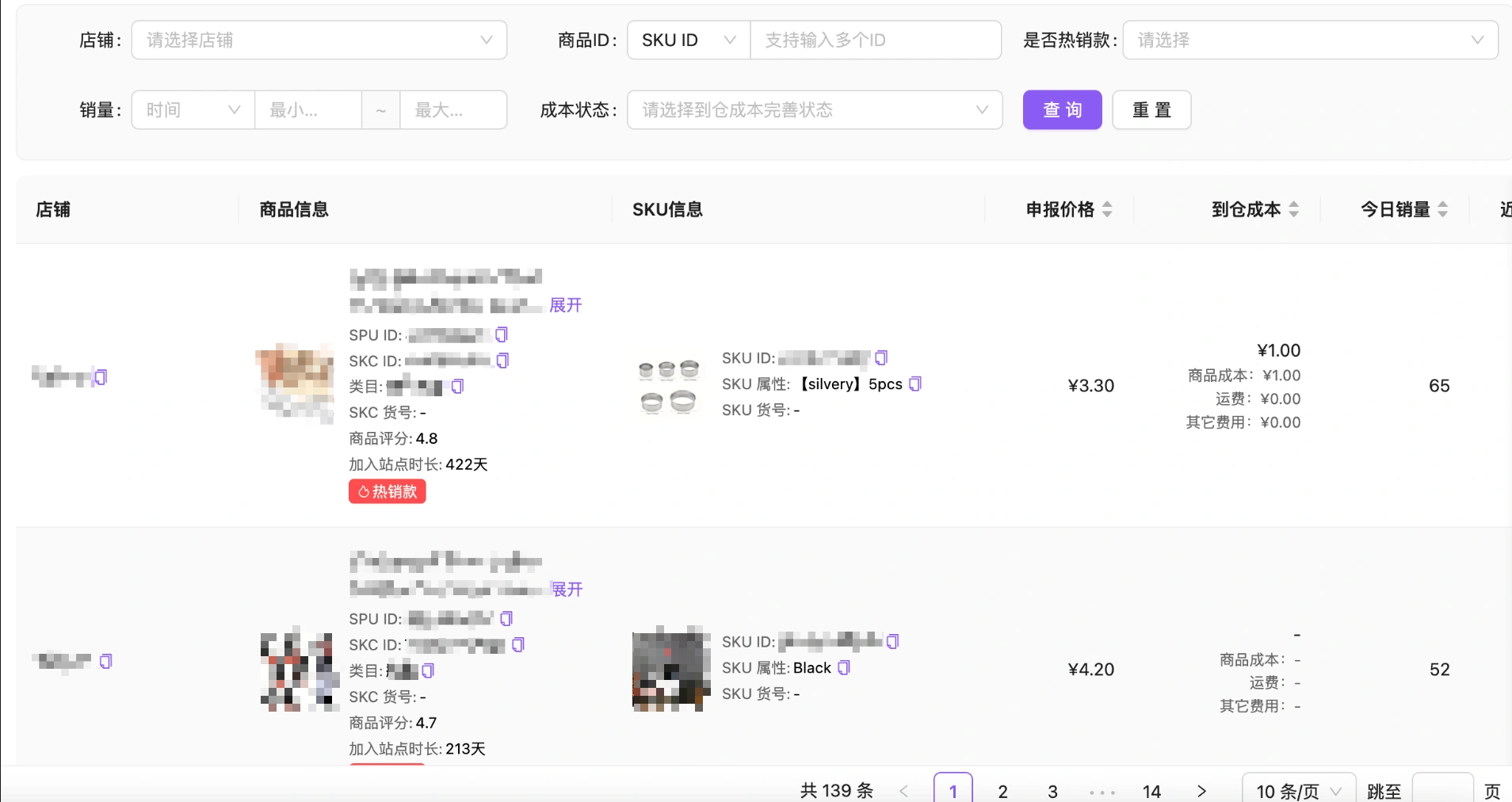Click the 支持输入多个ID input field
This screenshot has width=1512, height=802.
pos(876,40)
